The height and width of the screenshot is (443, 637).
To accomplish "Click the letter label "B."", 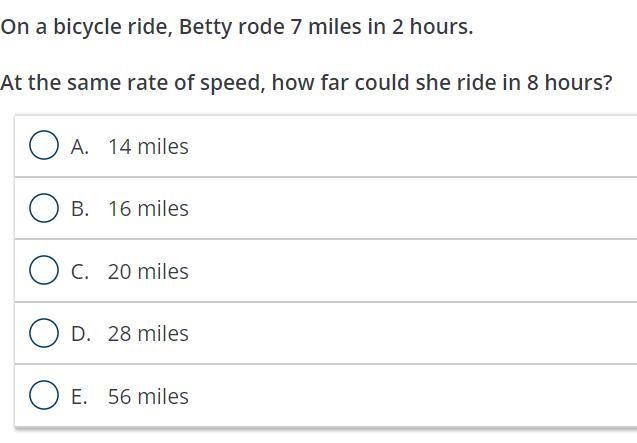I will [80, 208].
